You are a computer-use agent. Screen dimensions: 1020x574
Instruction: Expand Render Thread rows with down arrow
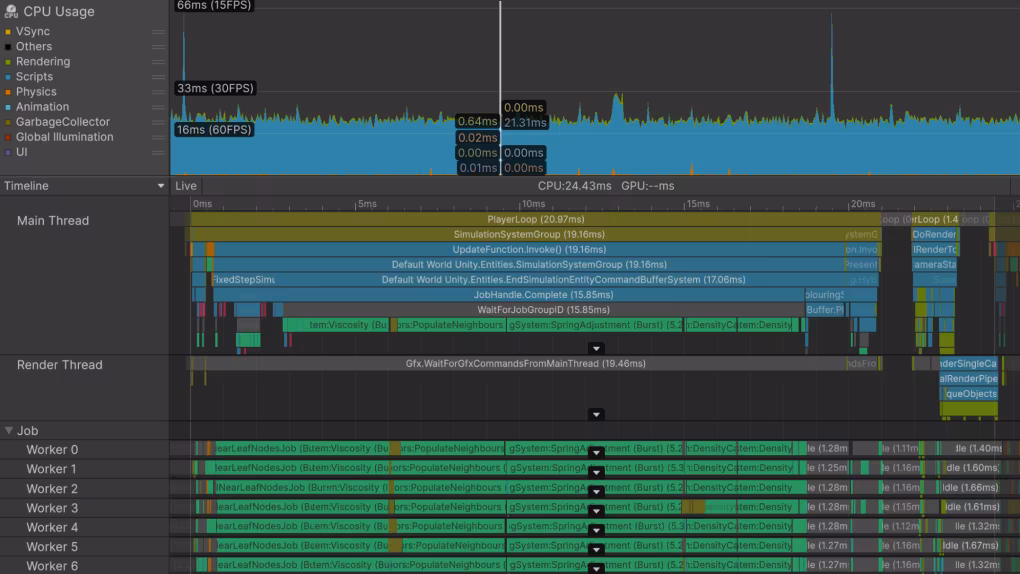tap(596, 415)
